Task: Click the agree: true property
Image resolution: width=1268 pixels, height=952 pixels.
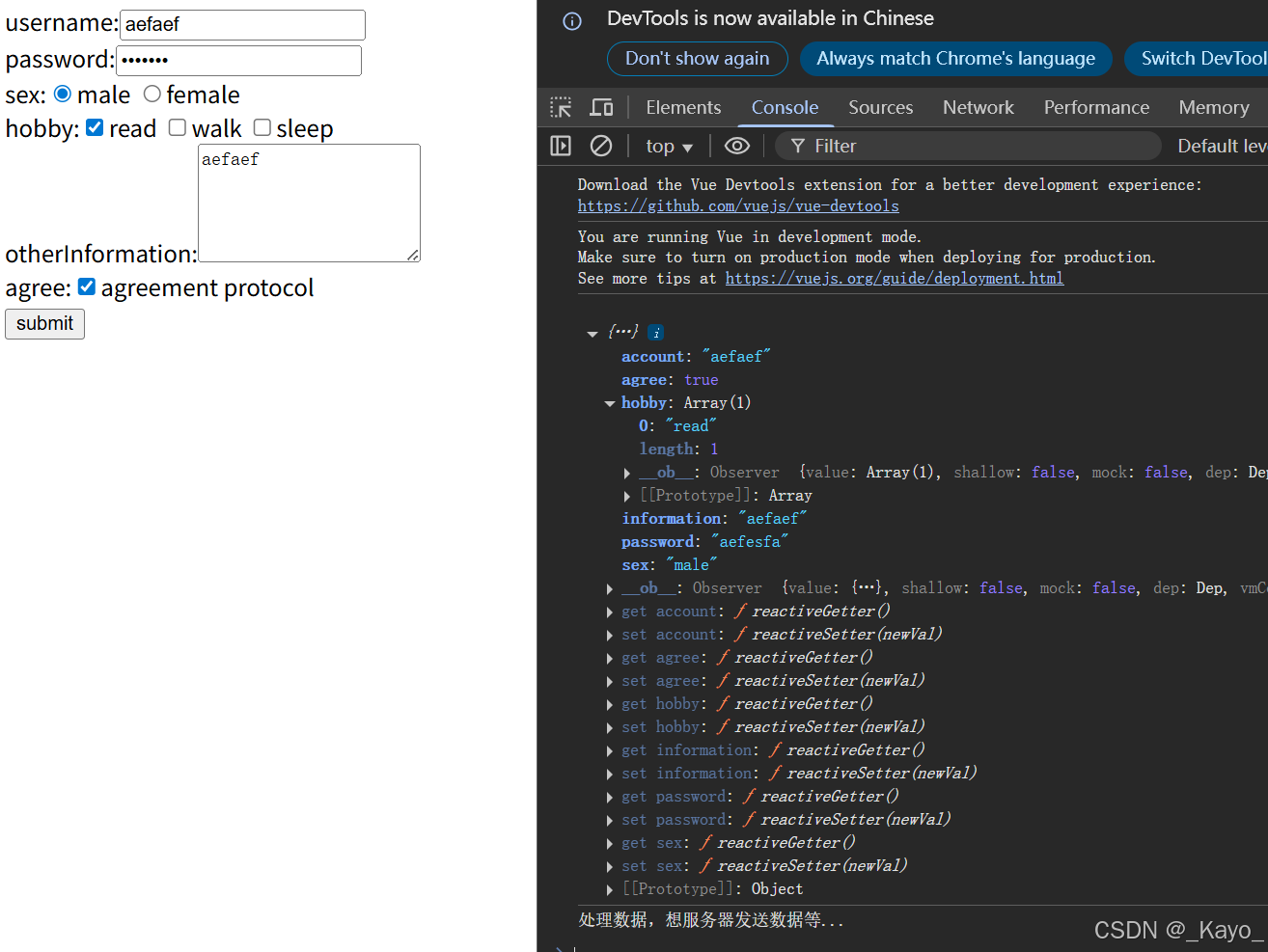Action: tap(670, 380)
